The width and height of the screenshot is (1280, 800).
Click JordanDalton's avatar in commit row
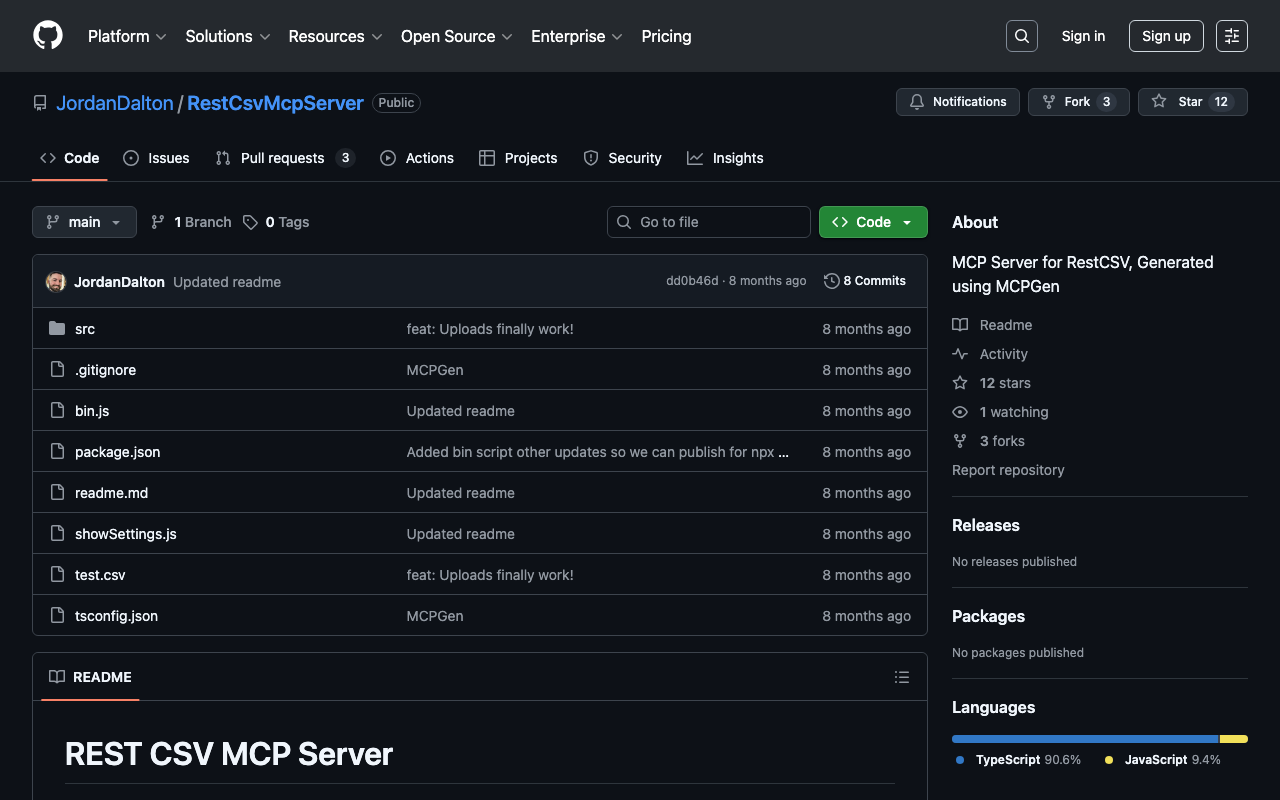pyautogui.click(x=56, y=282)
